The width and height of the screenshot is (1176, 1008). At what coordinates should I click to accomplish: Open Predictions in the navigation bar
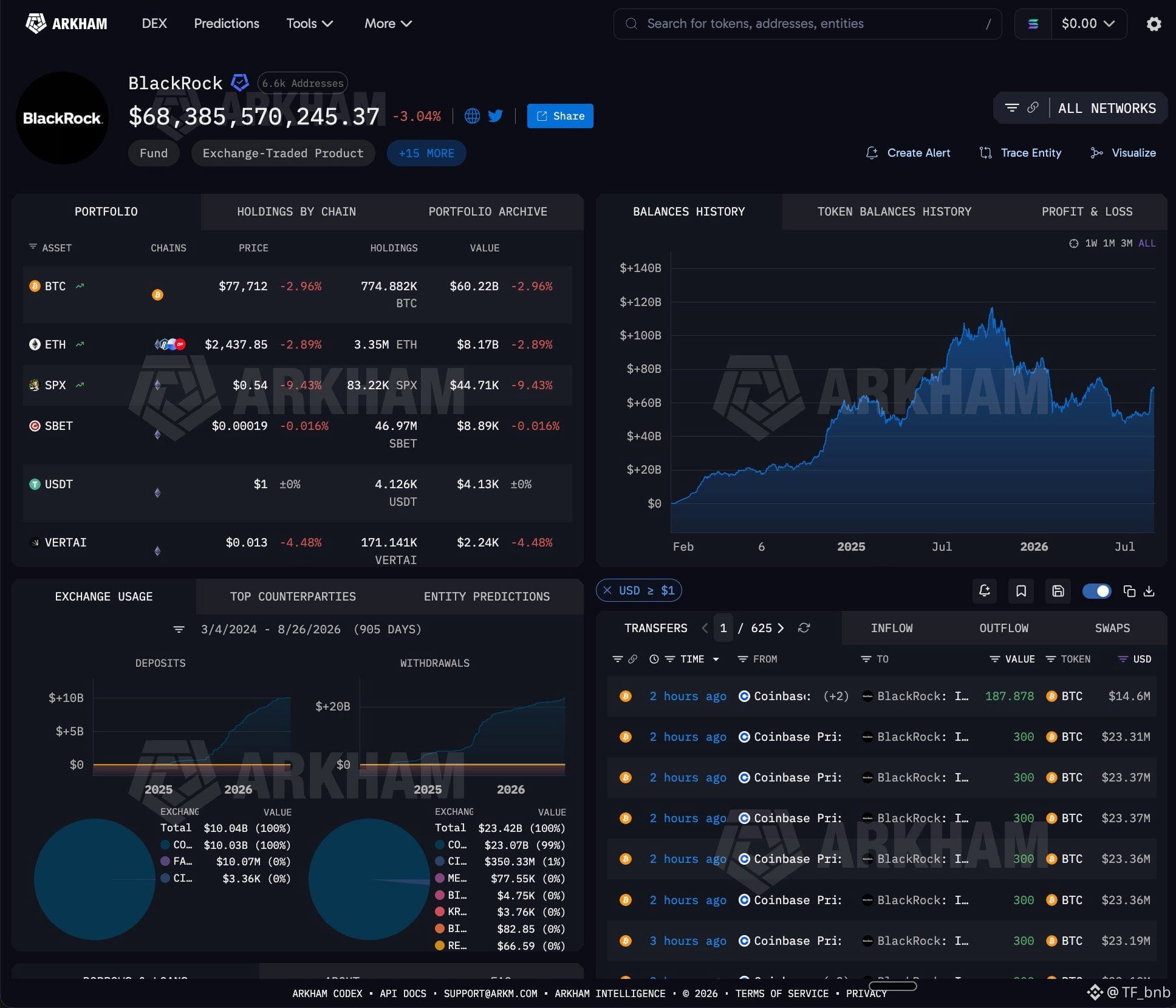[227, 24]
